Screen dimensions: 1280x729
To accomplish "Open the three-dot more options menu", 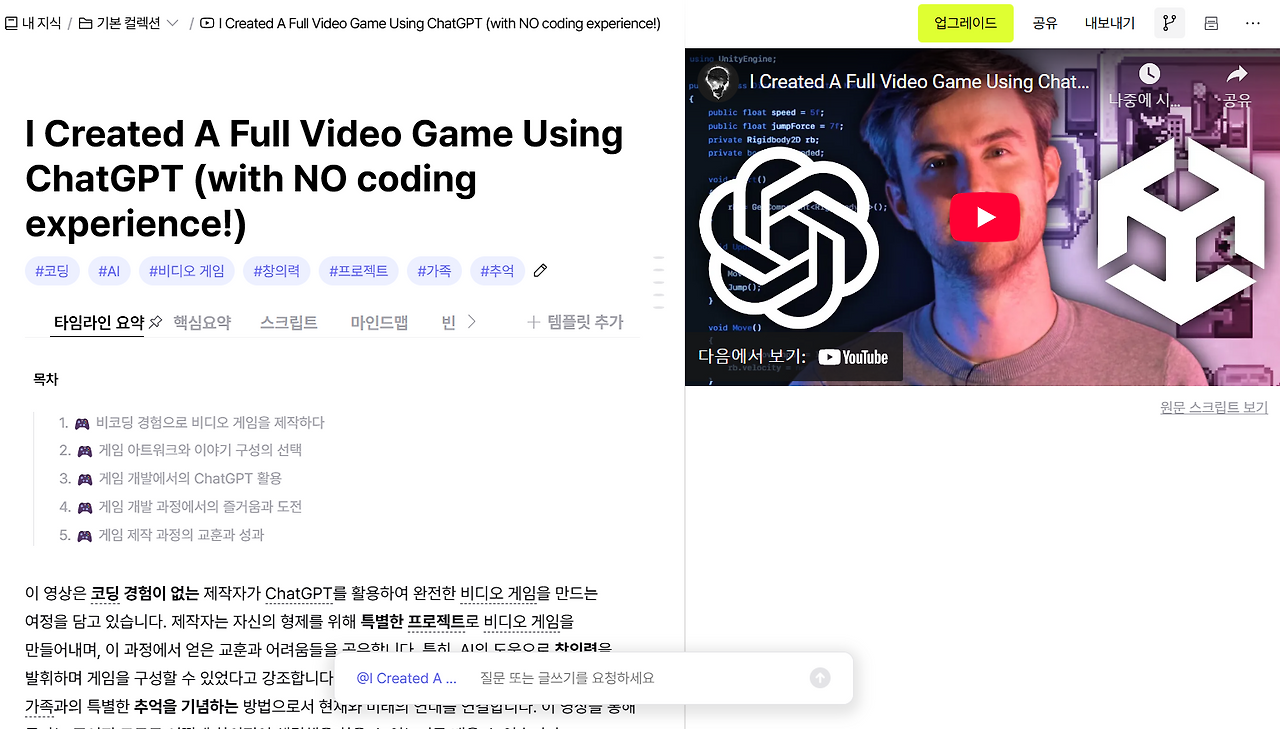I will [1253, 23].
